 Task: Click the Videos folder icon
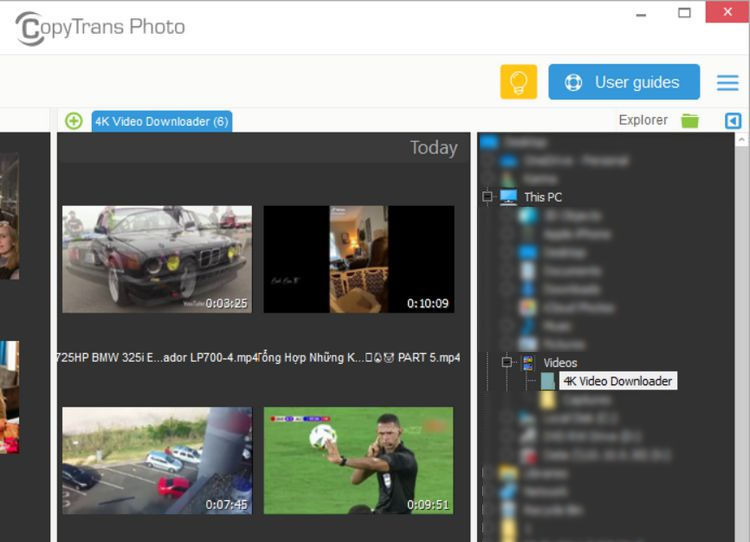pyautogui.click(x=528, y=363)
